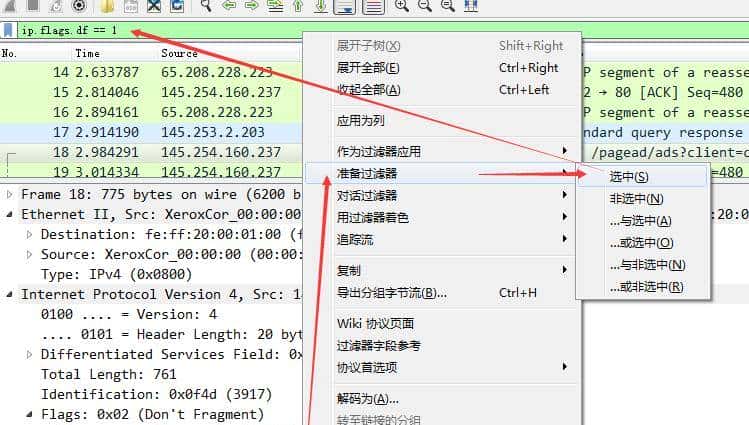749x425 pixels.
Task: Jump to the last packet
Action: pos(321,5)
